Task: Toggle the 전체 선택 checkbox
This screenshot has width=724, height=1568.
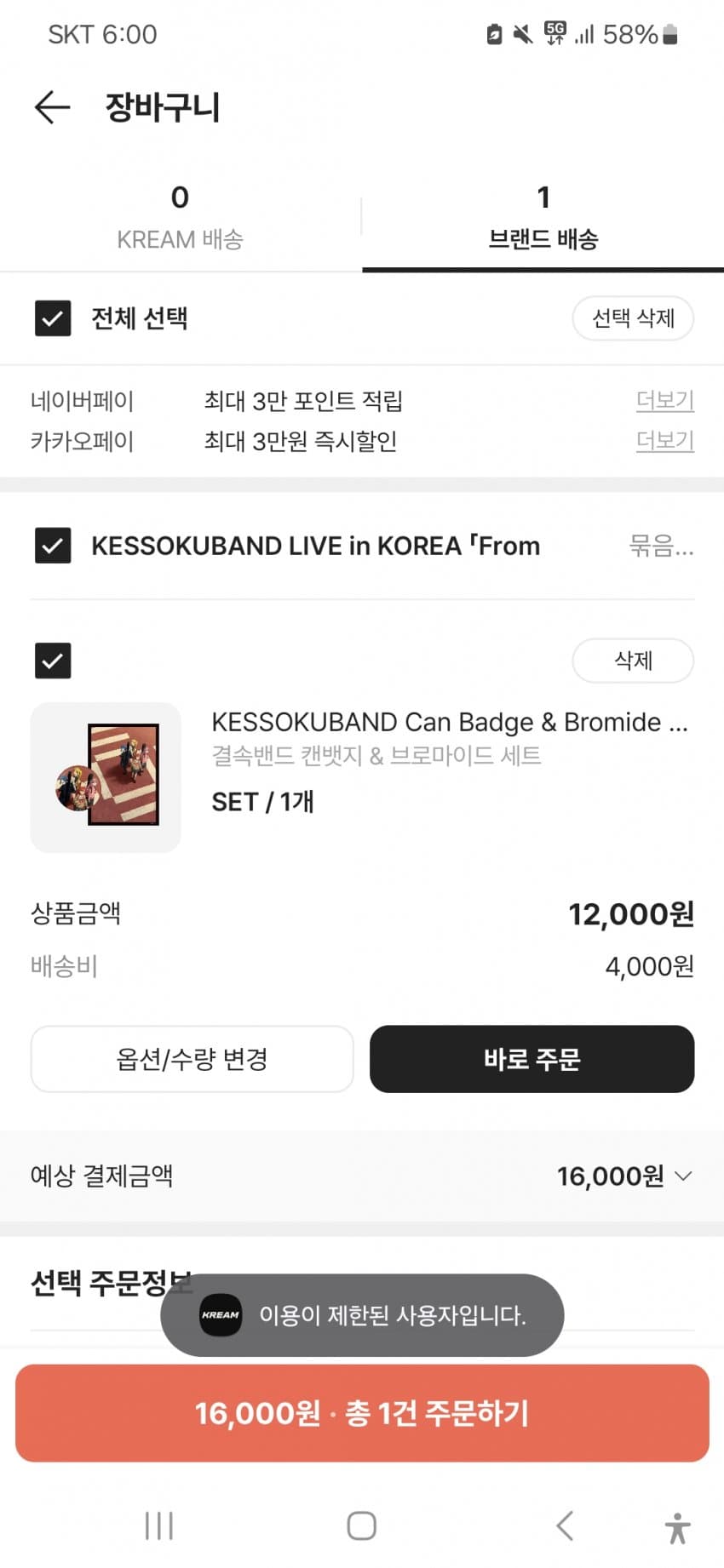Action: 53,318
